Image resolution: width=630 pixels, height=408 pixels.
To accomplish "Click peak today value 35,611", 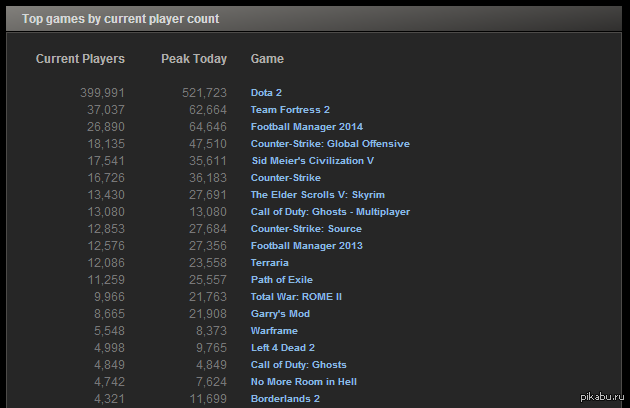I will tap(208, 161).
